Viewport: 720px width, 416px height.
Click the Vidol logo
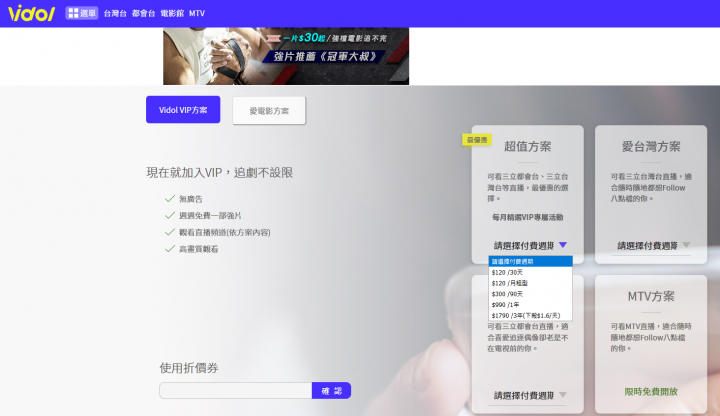[x=31, y=13]
